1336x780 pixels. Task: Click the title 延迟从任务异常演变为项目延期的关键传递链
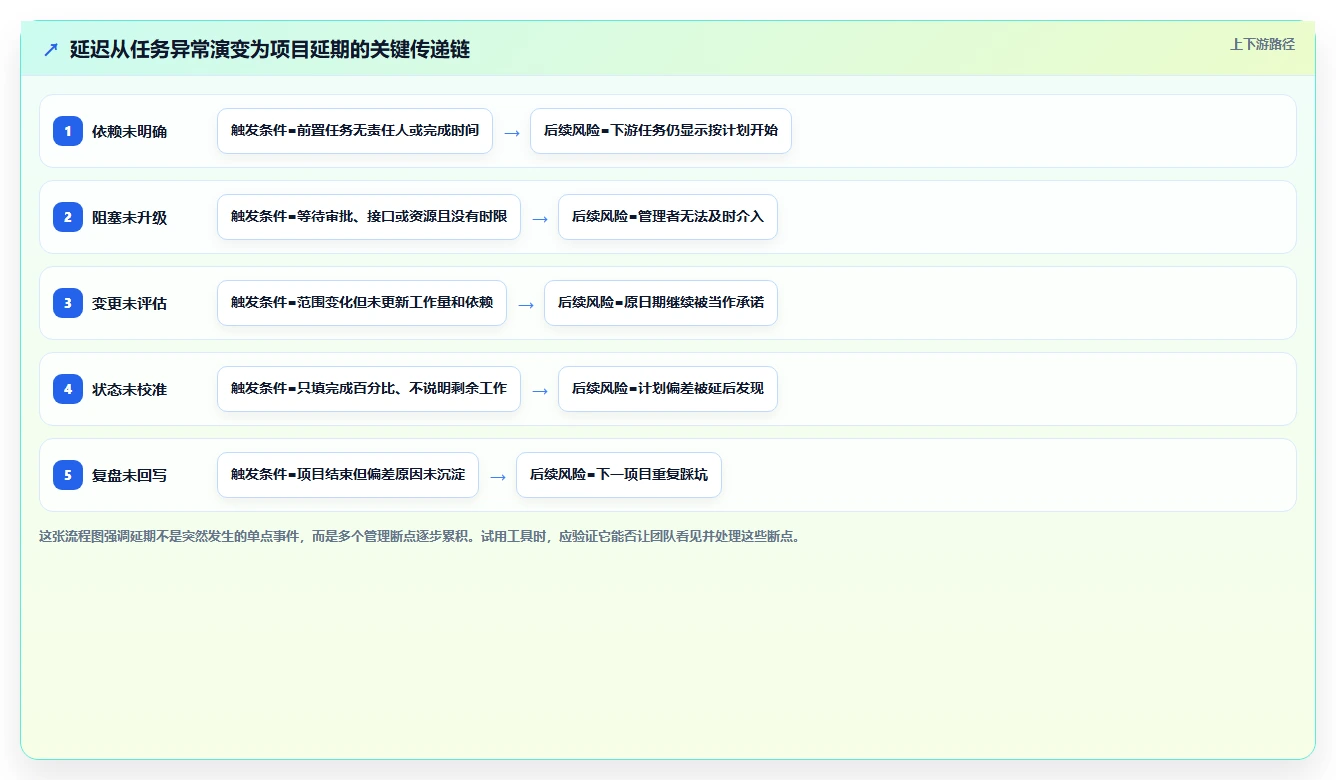pyautogui.click(x=270, y=49)
